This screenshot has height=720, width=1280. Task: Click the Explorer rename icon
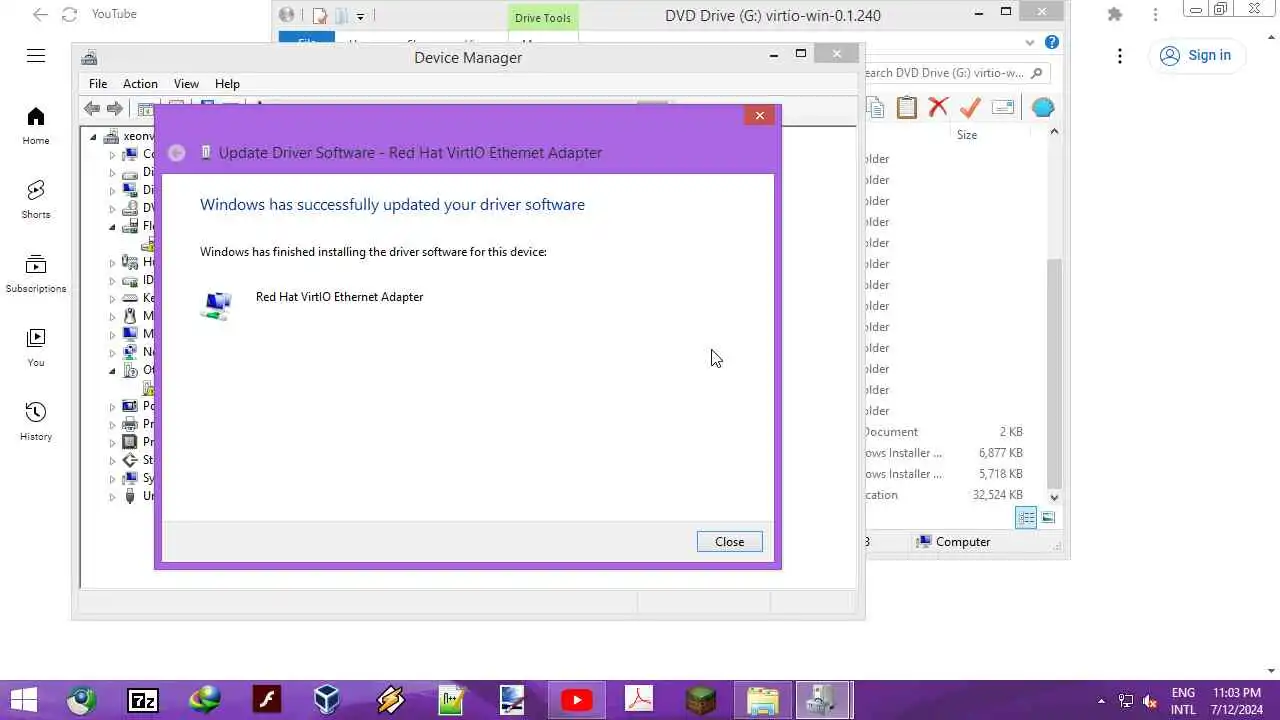pos(1003,108)
